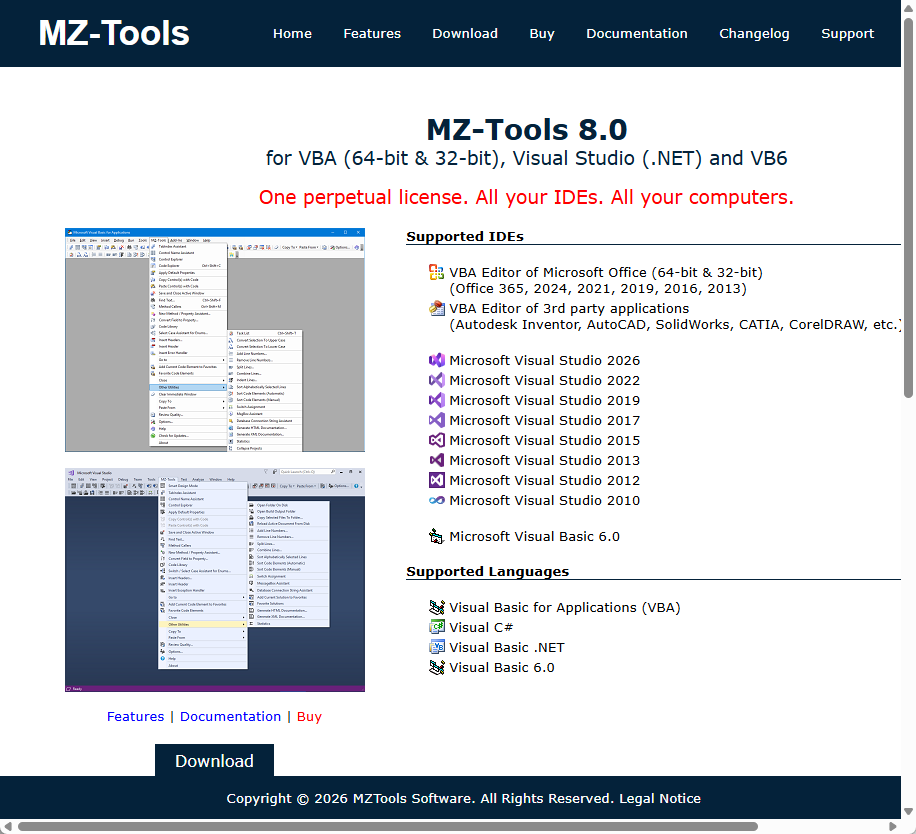Click the Visual Basic 6.0 language icon

(435, 667)
